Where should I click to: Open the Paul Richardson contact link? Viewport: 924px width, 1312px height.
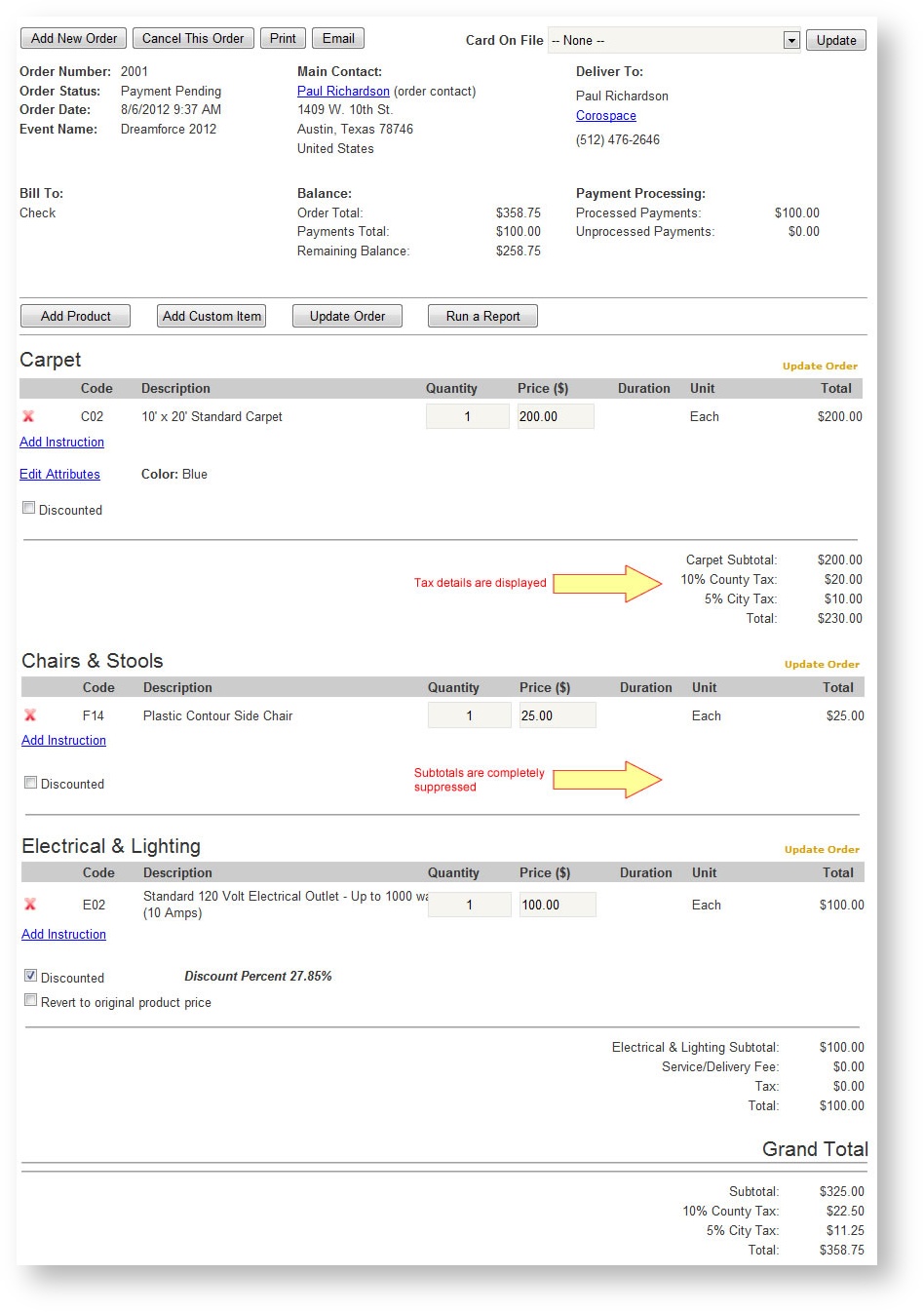343,91
